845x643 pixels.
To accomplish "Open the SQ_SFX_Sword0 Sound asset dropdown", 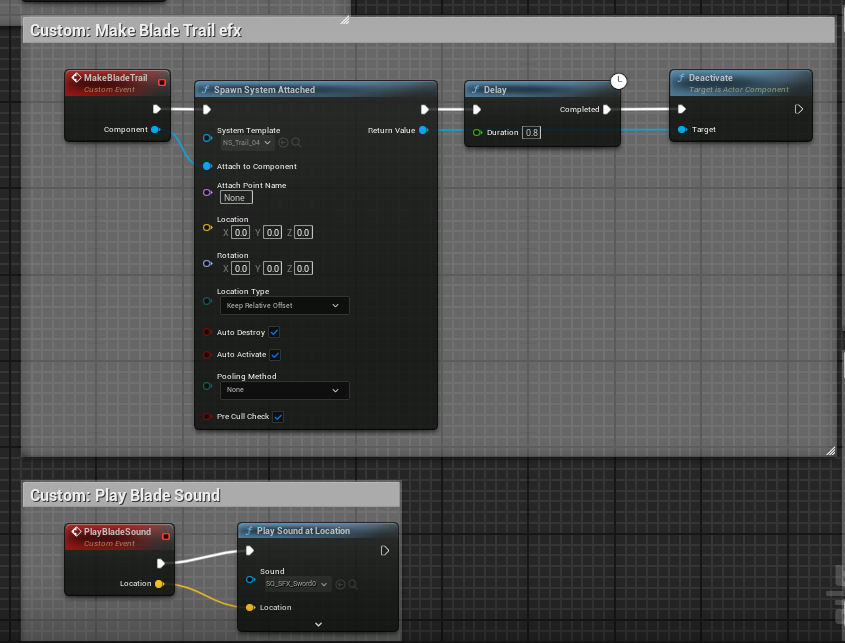I will point(298,584).
